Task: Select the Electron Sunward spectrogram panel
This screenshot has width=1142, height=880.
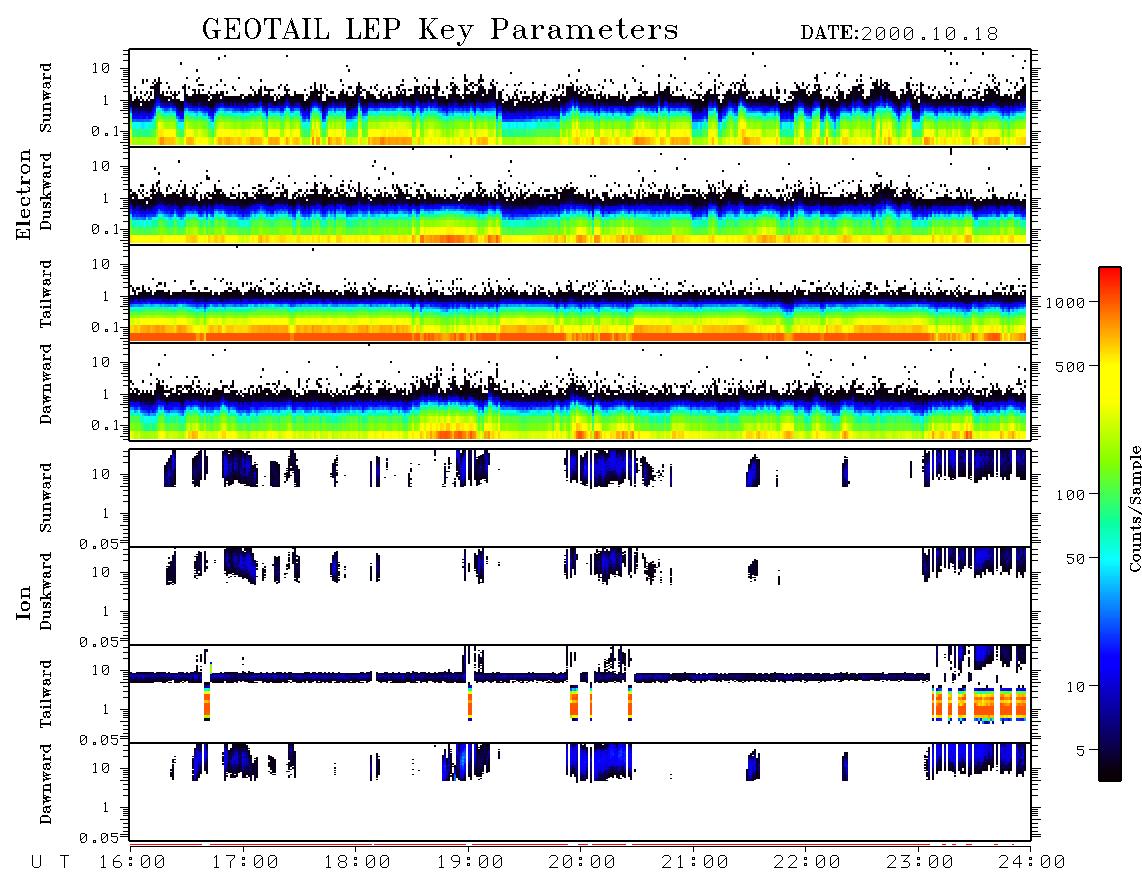Action: [x=580, y=98]
